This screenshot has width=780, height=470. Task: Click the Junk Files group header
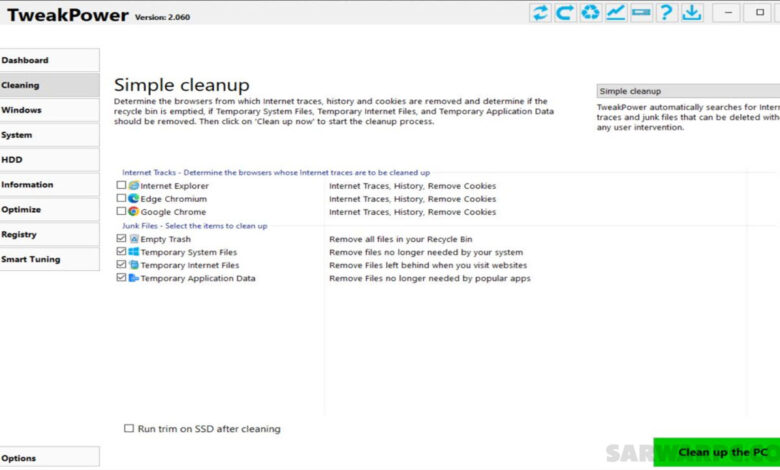[195, 225]
